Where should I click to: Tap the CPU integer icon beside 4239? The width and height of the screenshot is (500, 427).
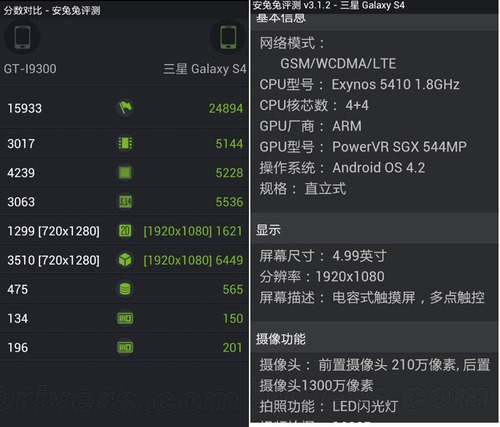pos(125,173)
